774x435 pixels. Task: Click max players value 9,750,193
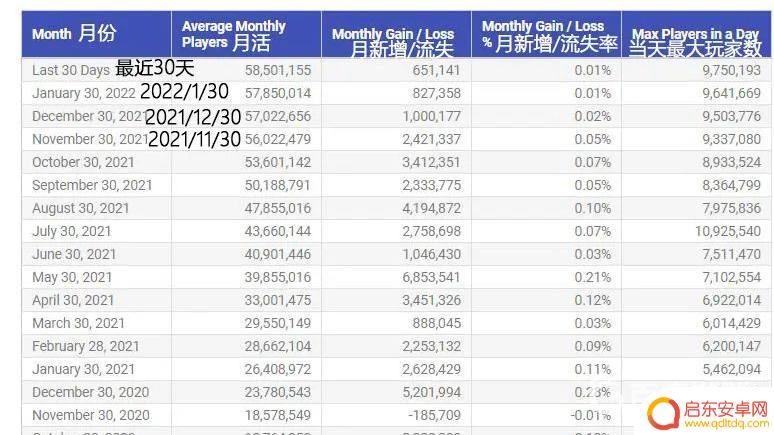tap(732, 70)
